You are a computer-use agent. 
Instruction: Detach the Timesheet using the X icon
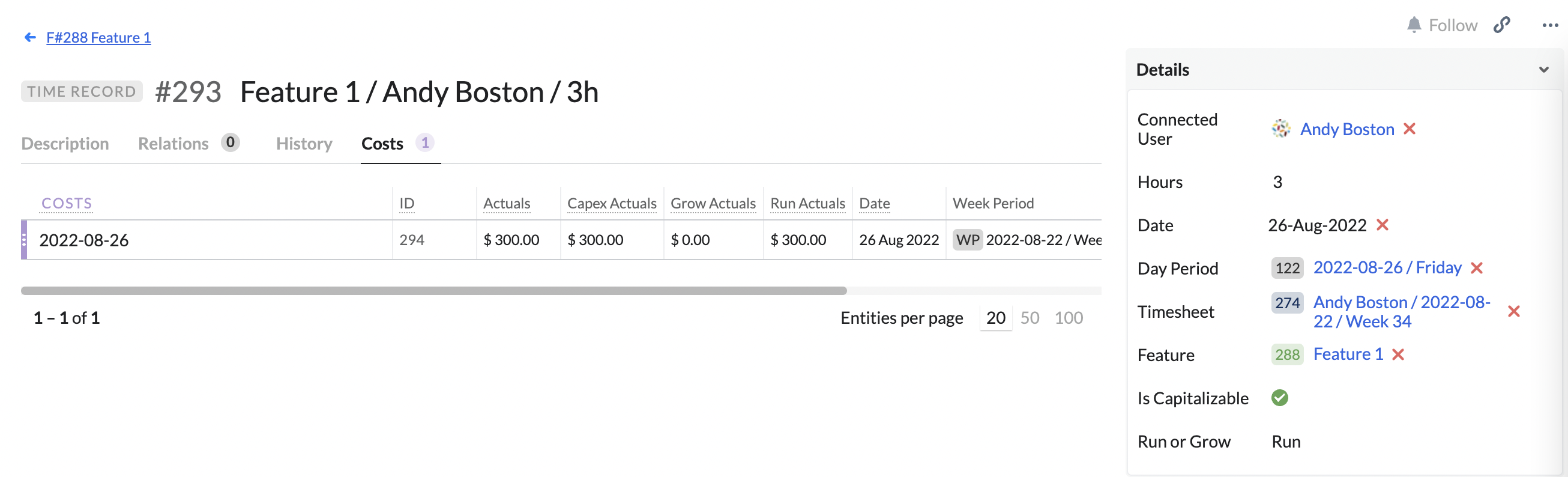pyautogui.click(x=1514, y=311)
